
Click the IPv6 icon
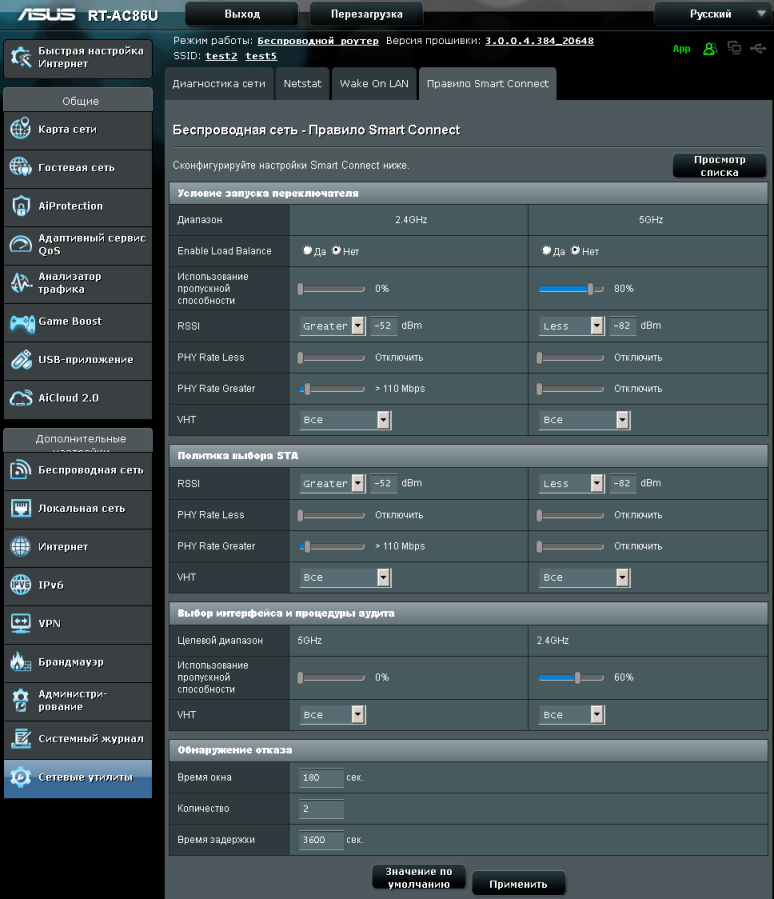coord(21,585)
